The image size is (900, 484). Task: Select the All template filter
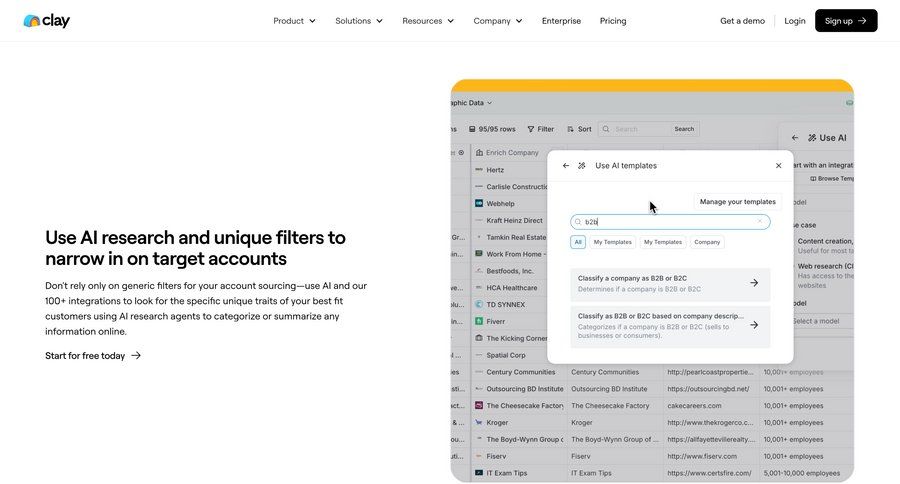pos(578,242)
